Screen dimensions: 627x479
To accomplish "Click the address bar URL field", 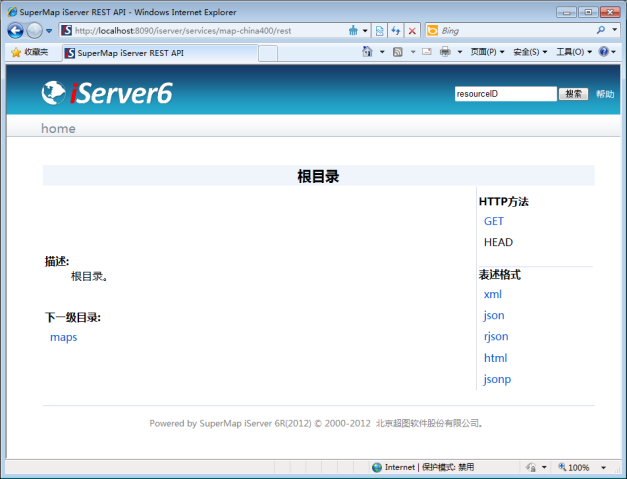I will (208, 31).
